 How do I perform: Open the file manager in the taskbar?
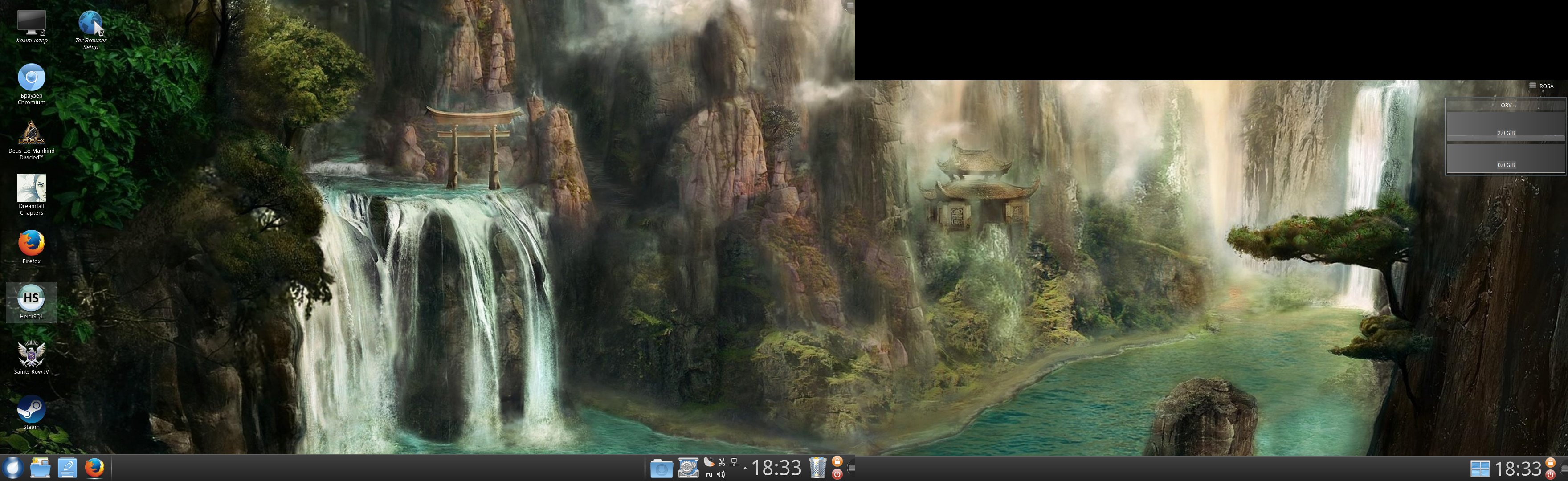pyautogui.click(x=40, y=468)
